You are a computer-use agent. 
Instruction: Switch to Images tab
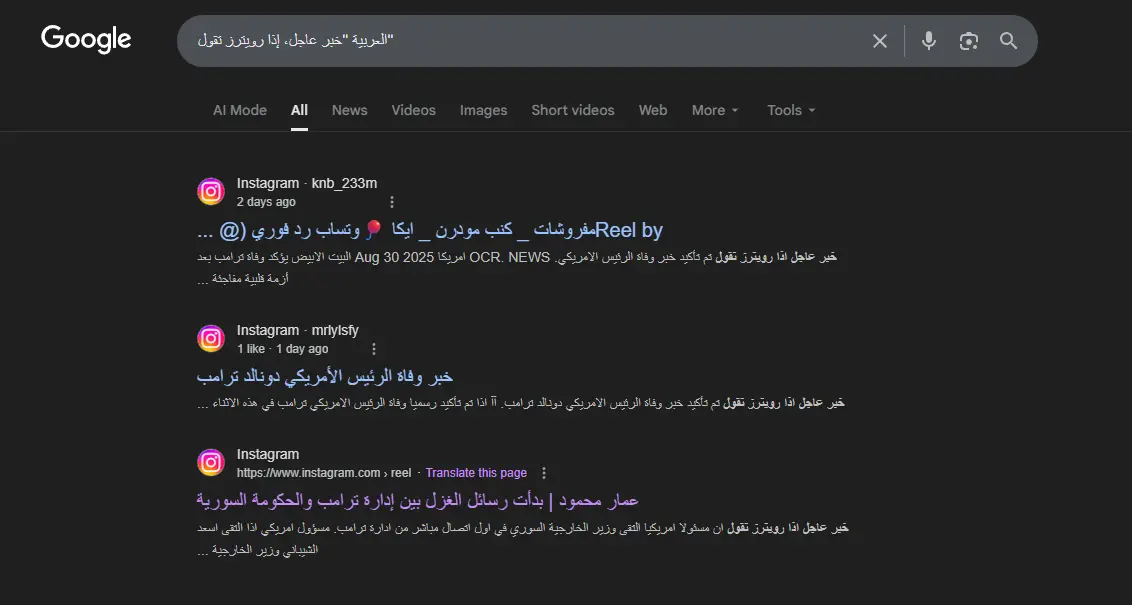pos(483,110)
